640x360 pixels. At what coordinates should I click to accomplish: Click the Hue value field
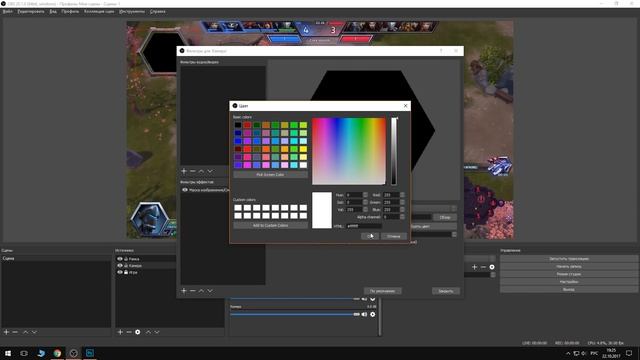click(x=354, y=195)
